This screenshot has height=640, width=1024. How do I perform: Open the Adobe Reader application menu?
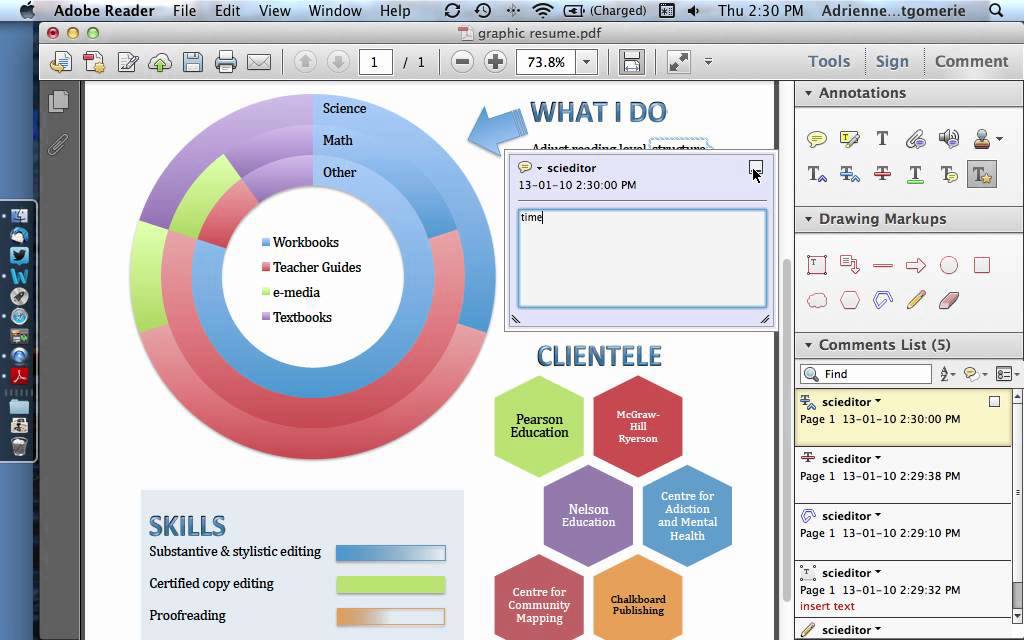point(104,10)
